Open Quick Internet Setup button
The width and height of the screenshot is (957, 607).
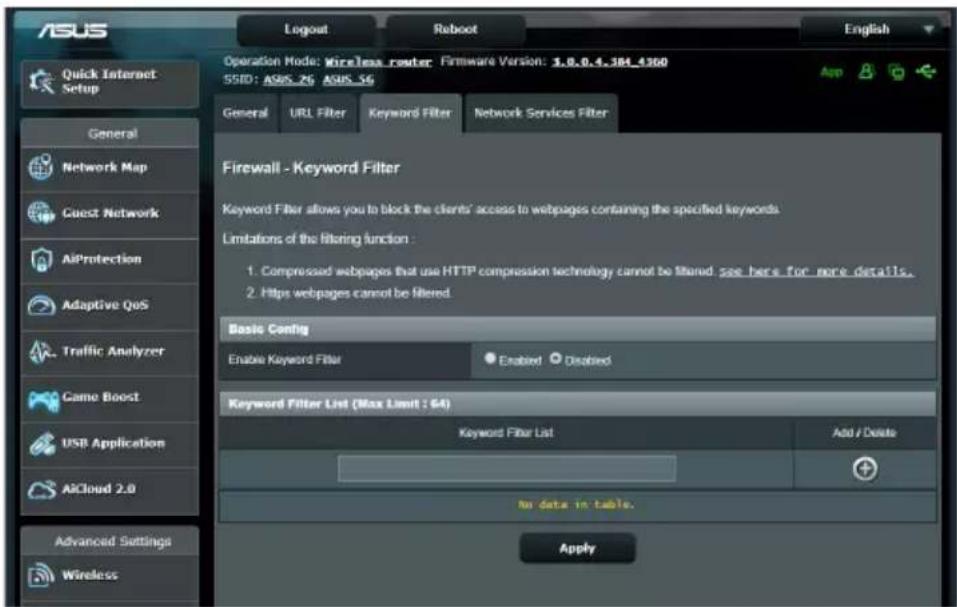(110, 82)
